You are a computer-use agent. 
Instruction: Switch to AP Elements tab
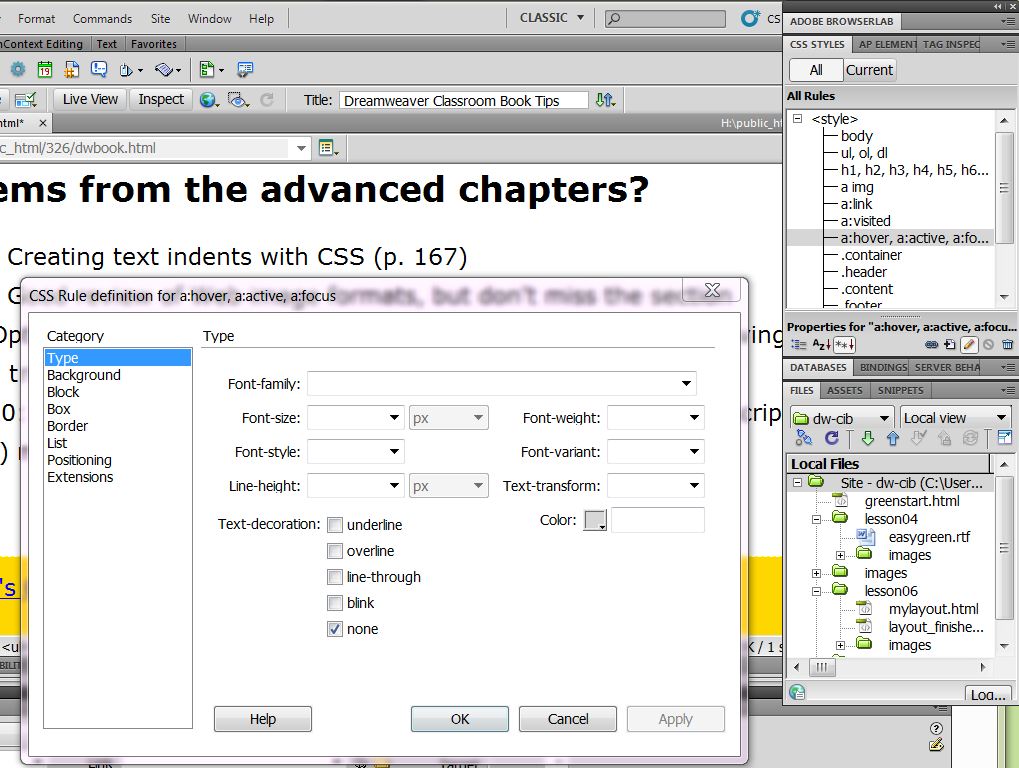click(x=886, y=44)
